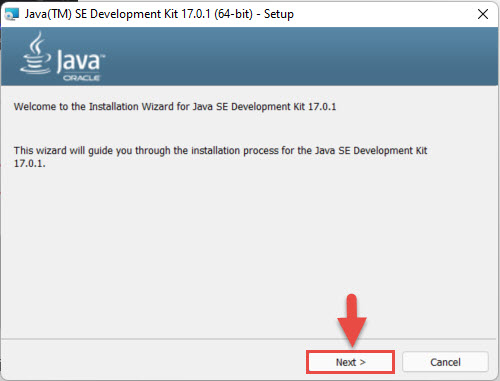Cancel the Java setup wizard
Image resolution: width=500 pixels, height=381 pixels.
pos(445,362)
